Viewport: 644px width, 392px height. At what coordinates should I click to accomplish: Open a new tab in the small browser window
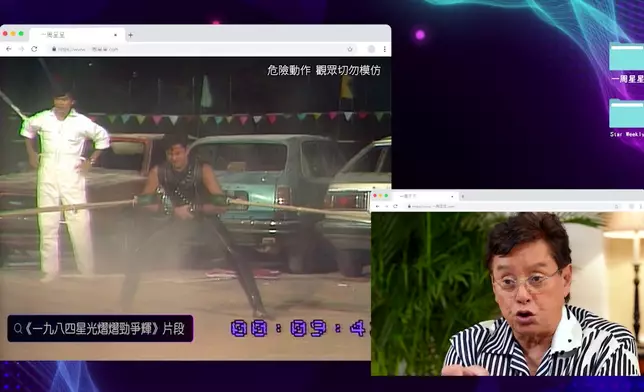click(x=463, y=196)
